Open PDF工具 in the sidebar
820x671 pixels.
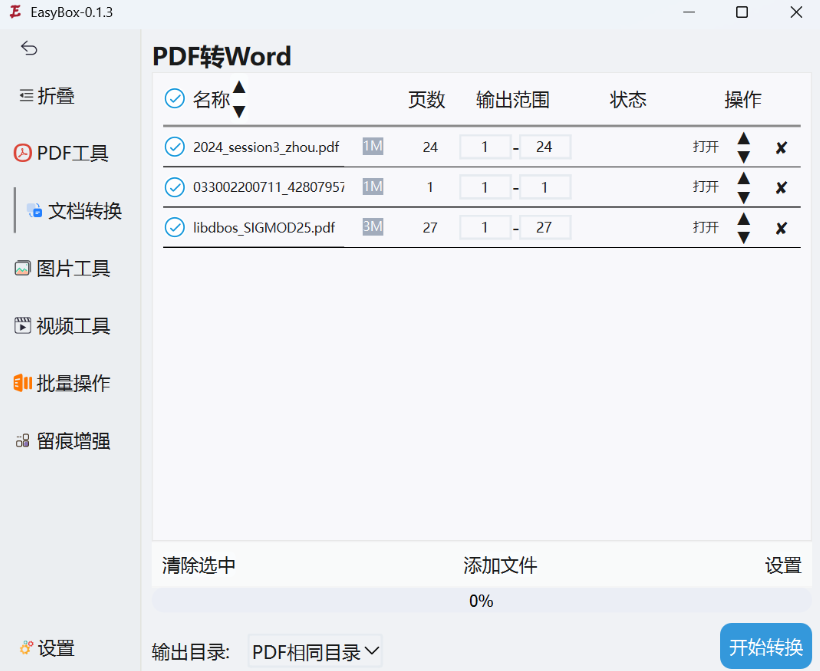coord(62,154)
